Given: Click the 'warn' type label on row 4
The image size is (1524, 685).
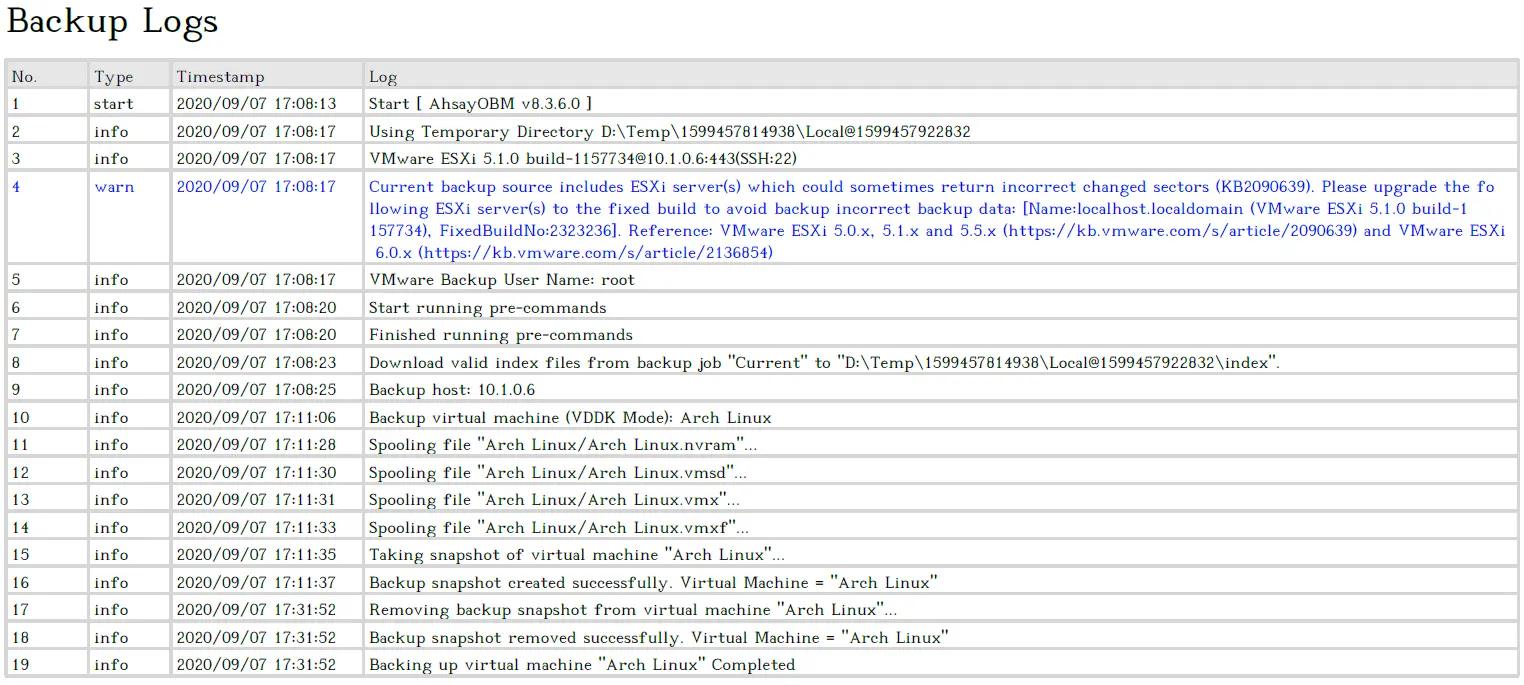Looking at the screenshot, I should [113, 187].
